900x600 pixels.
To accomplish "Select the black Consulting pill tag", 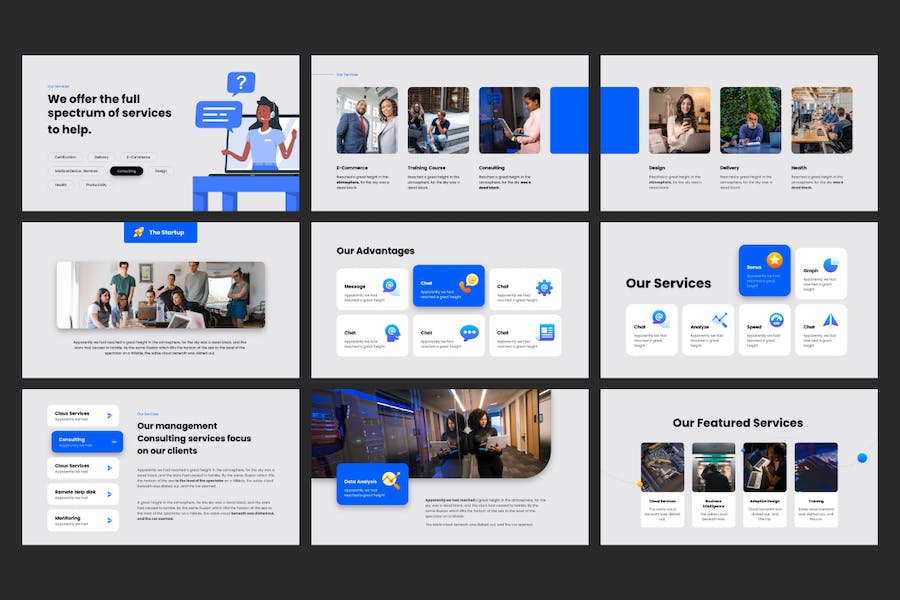I will pos(126,171).
